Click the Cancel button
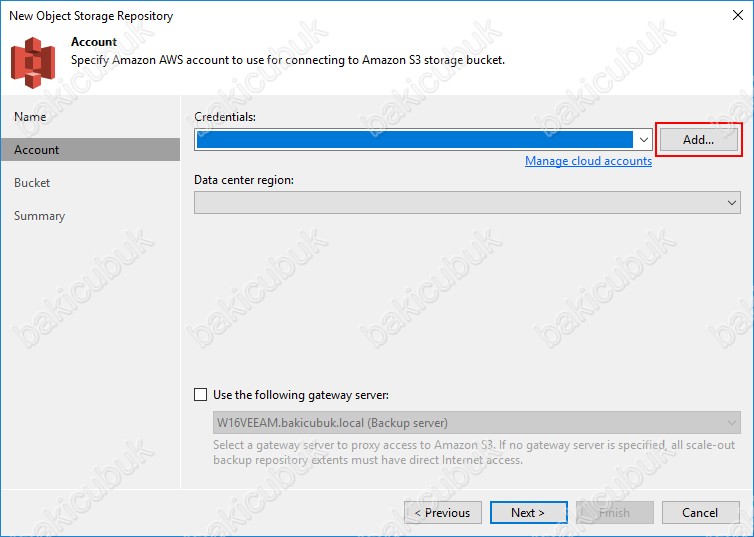Viewport: 754px width, 537px height. coord(701,513)
